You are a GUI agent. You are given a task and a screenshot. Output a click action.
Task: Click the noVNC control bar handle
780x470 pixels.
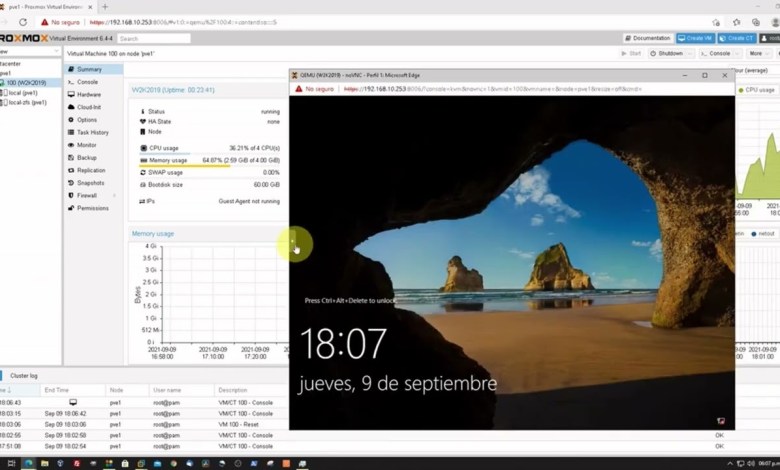point(292,241)
